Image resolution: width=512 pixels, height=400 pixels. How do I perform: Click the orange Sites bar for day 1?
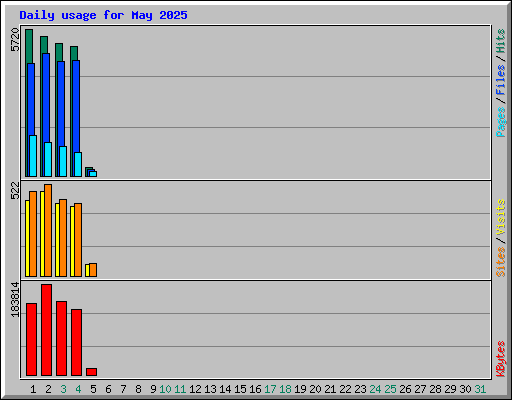tap(33, 234)
